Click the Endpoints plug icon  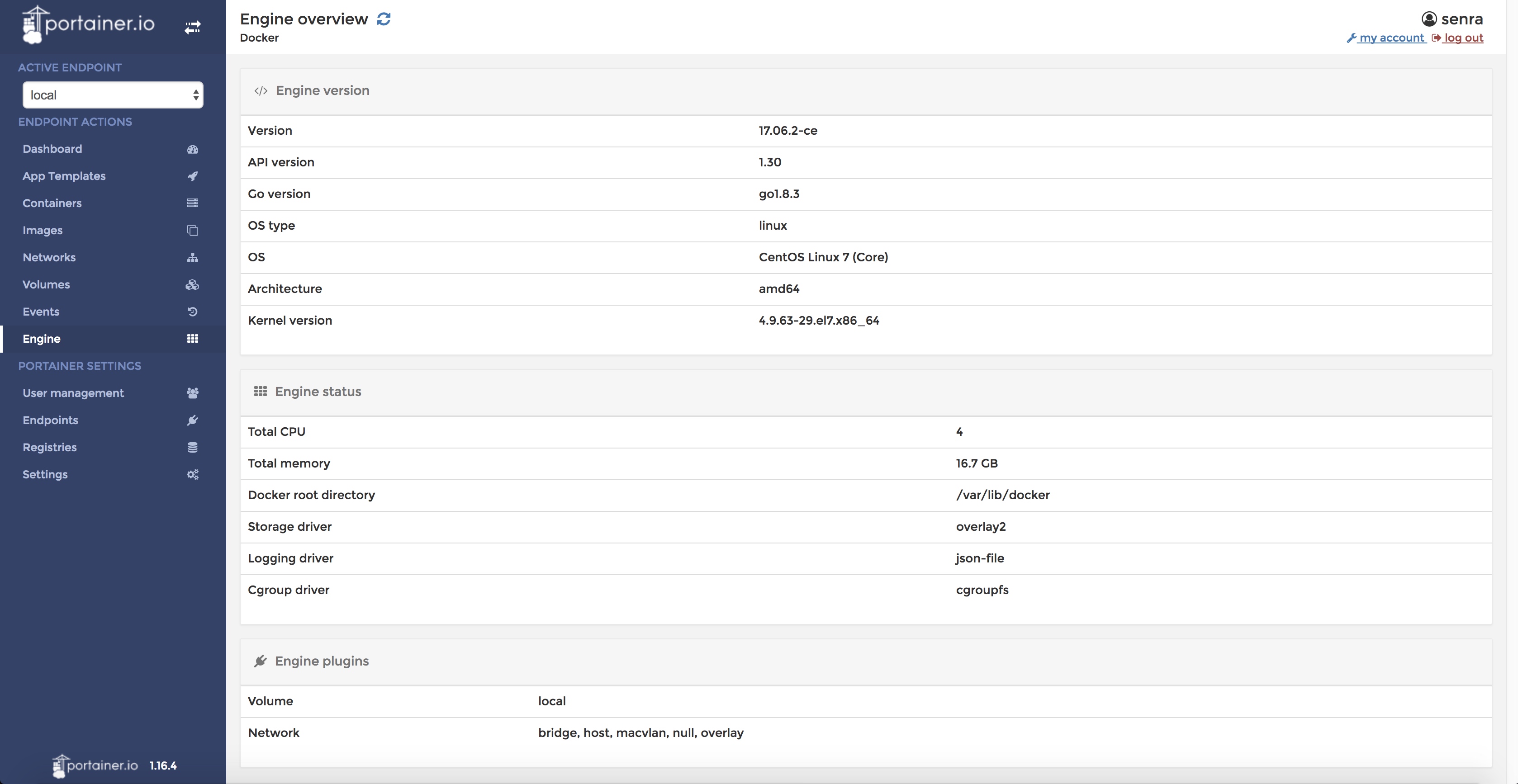[x=192, y=420]
